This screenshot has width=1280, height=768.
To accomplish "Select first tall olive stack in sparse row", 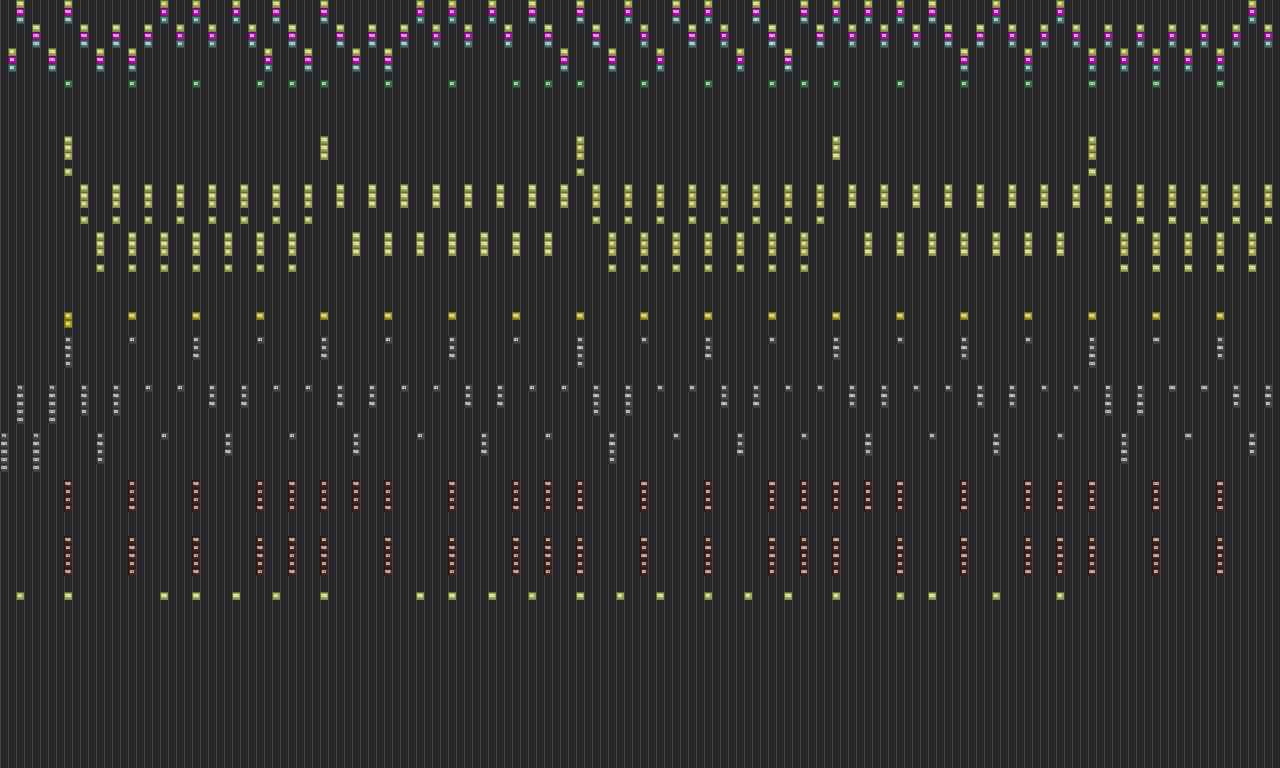I will pos(68,148).
